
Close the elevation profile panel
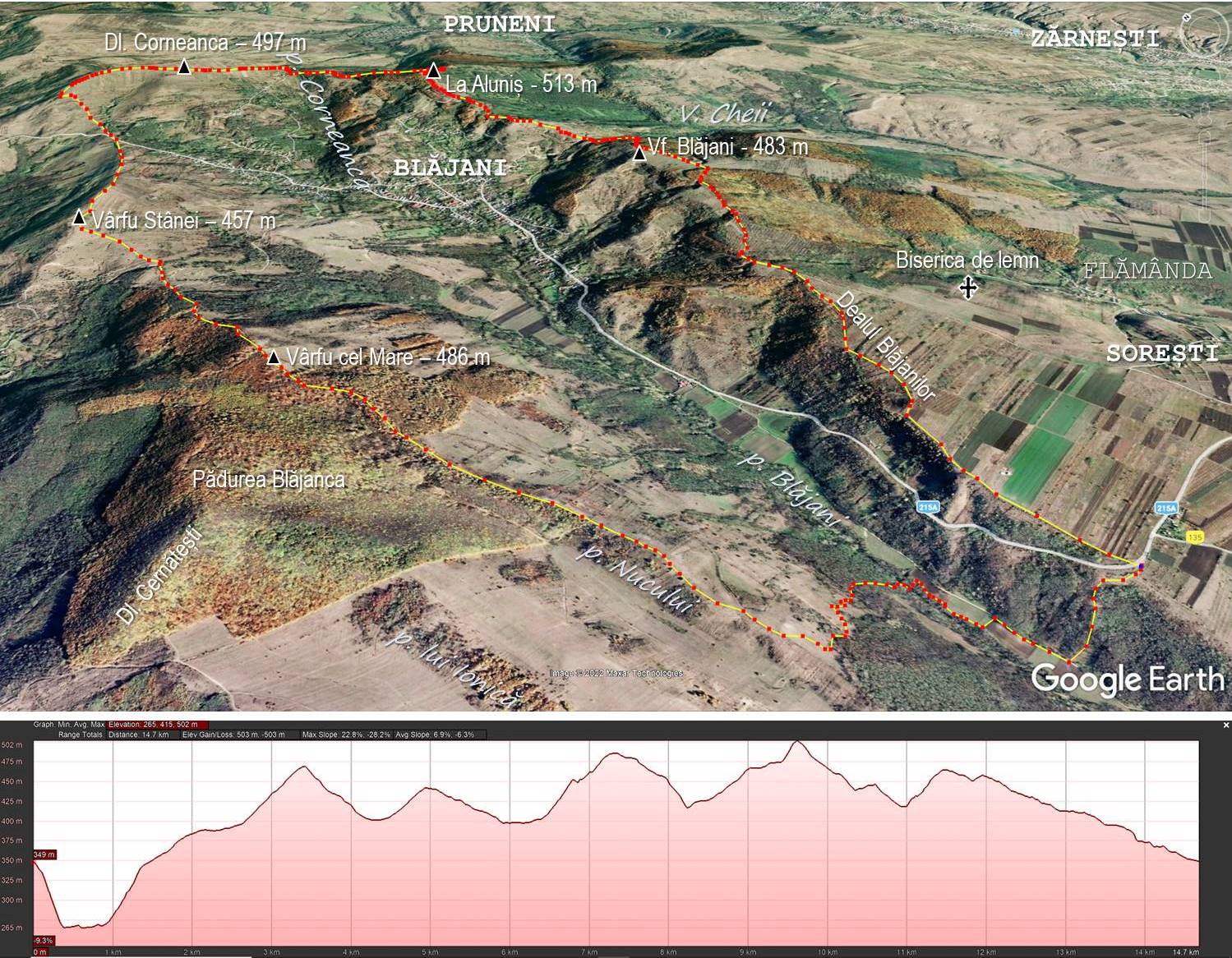click(x=1225, y=725)
